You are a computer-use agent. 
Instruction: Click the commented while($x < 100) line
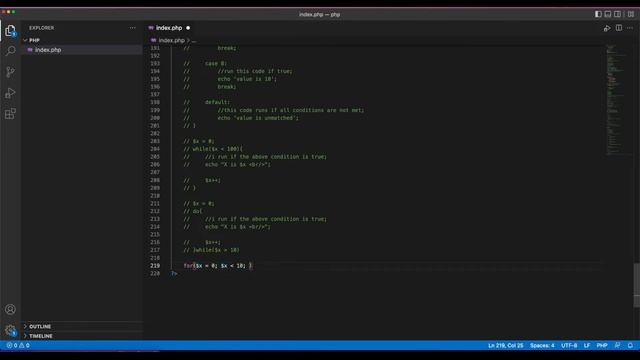213,149
